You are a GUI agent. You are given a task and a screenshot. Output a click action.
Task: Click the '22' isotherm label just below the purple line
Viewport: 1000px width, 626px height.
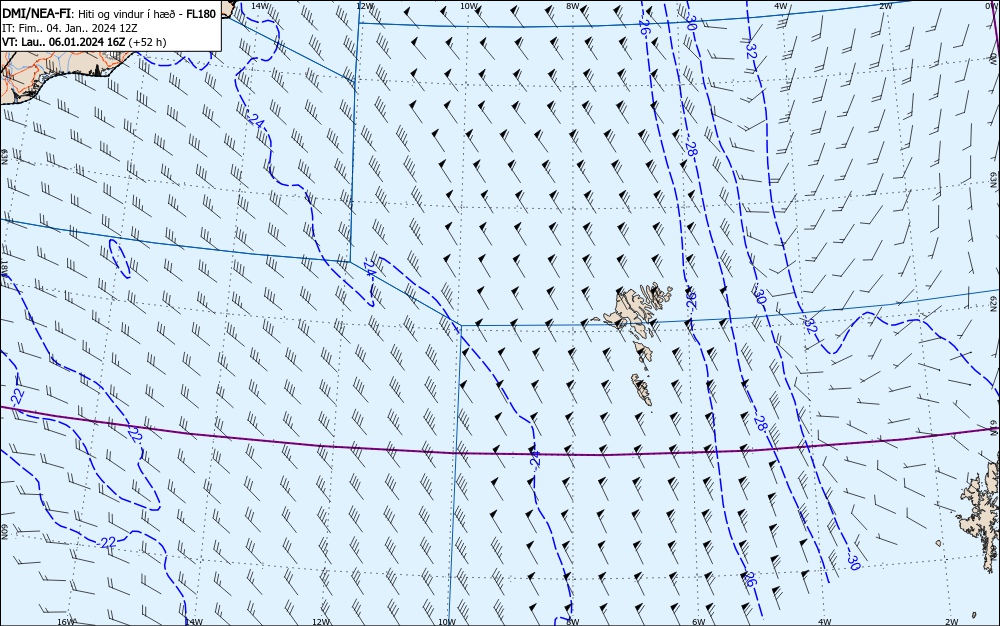133,435
